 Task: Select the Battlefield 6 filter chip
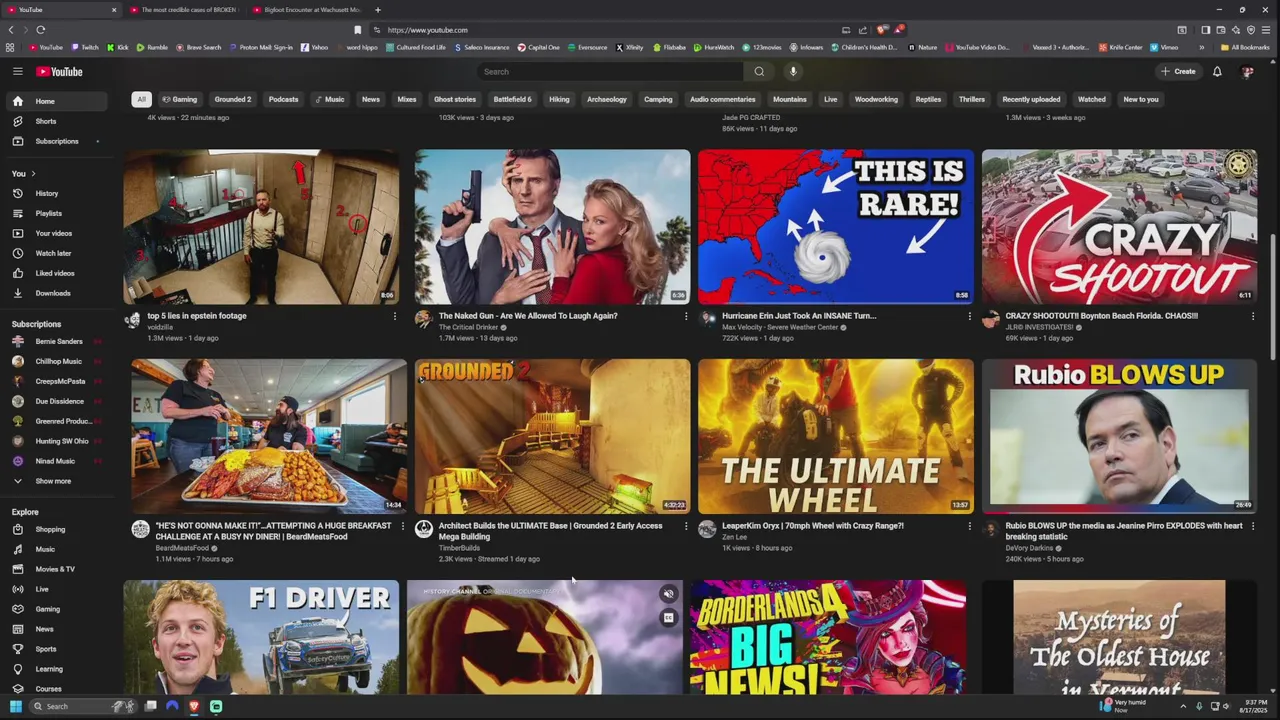click(512, 99)
